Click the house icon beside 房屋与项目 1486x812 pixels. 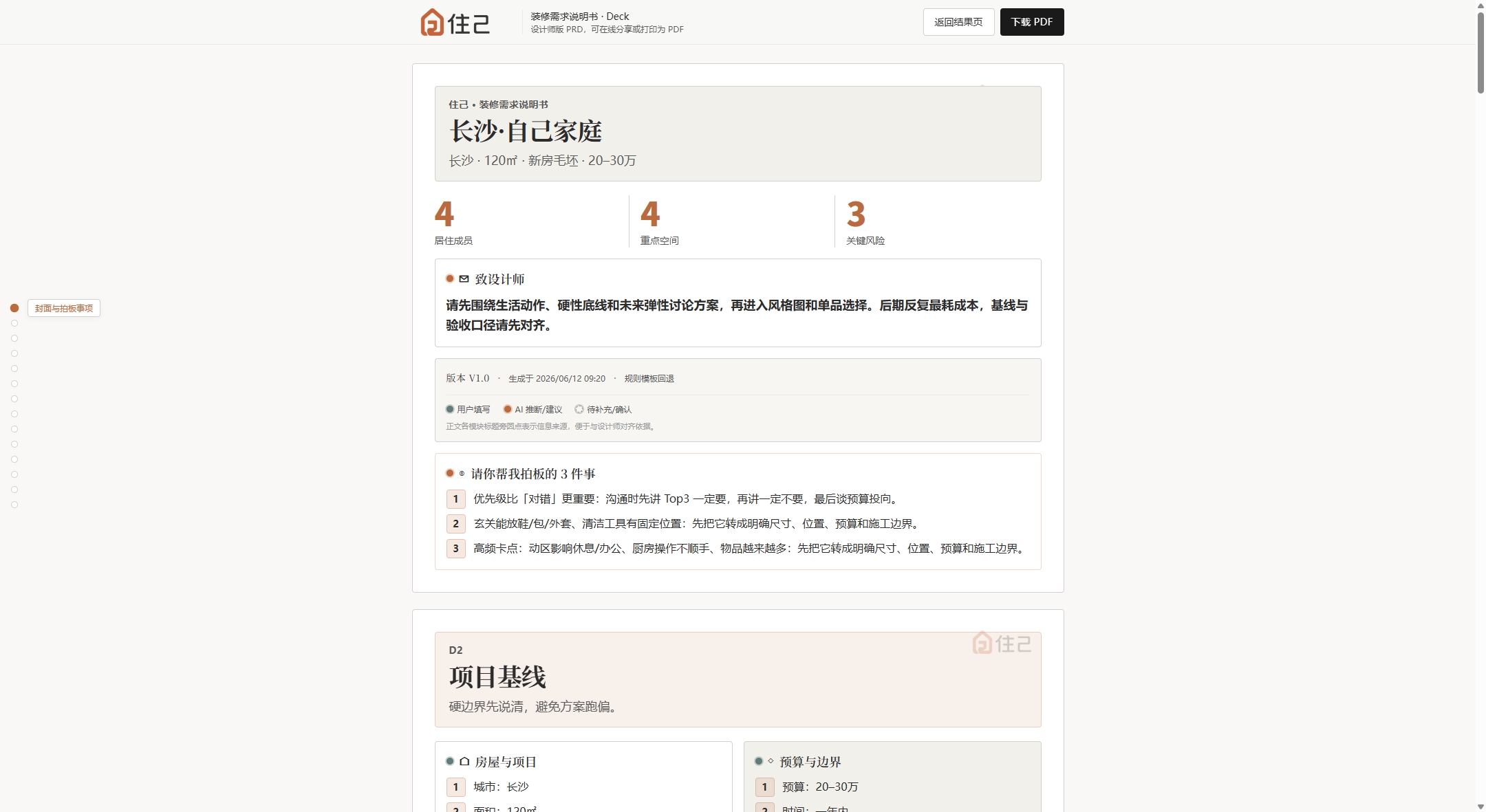pyautogui.click(x=464, y=761)
